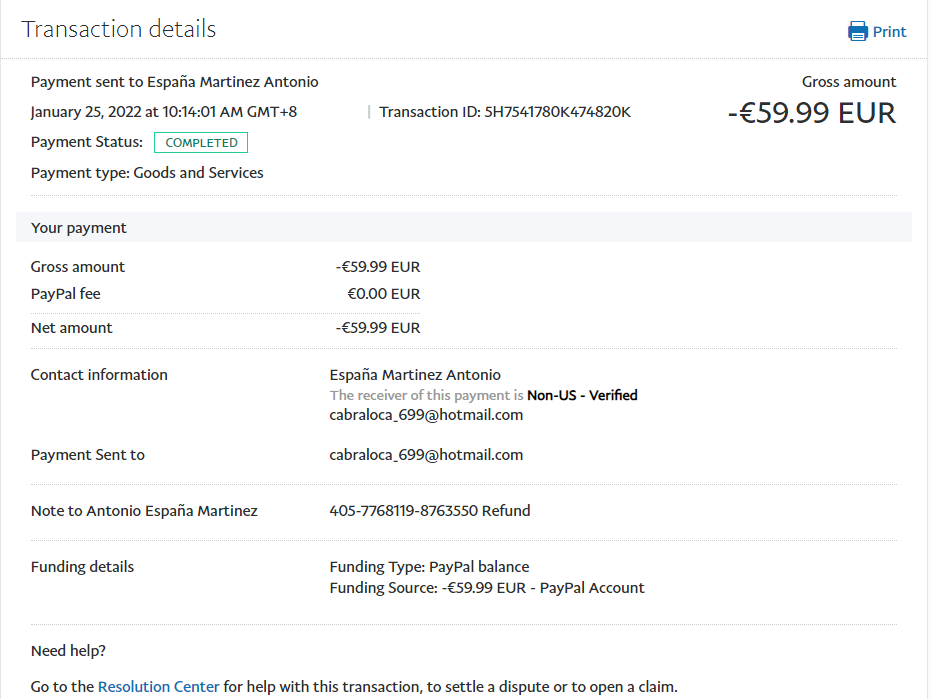This screenshot has height=699, width=931.
Task: Open the Resolution Center link
Action: click(x=158, y=687)
